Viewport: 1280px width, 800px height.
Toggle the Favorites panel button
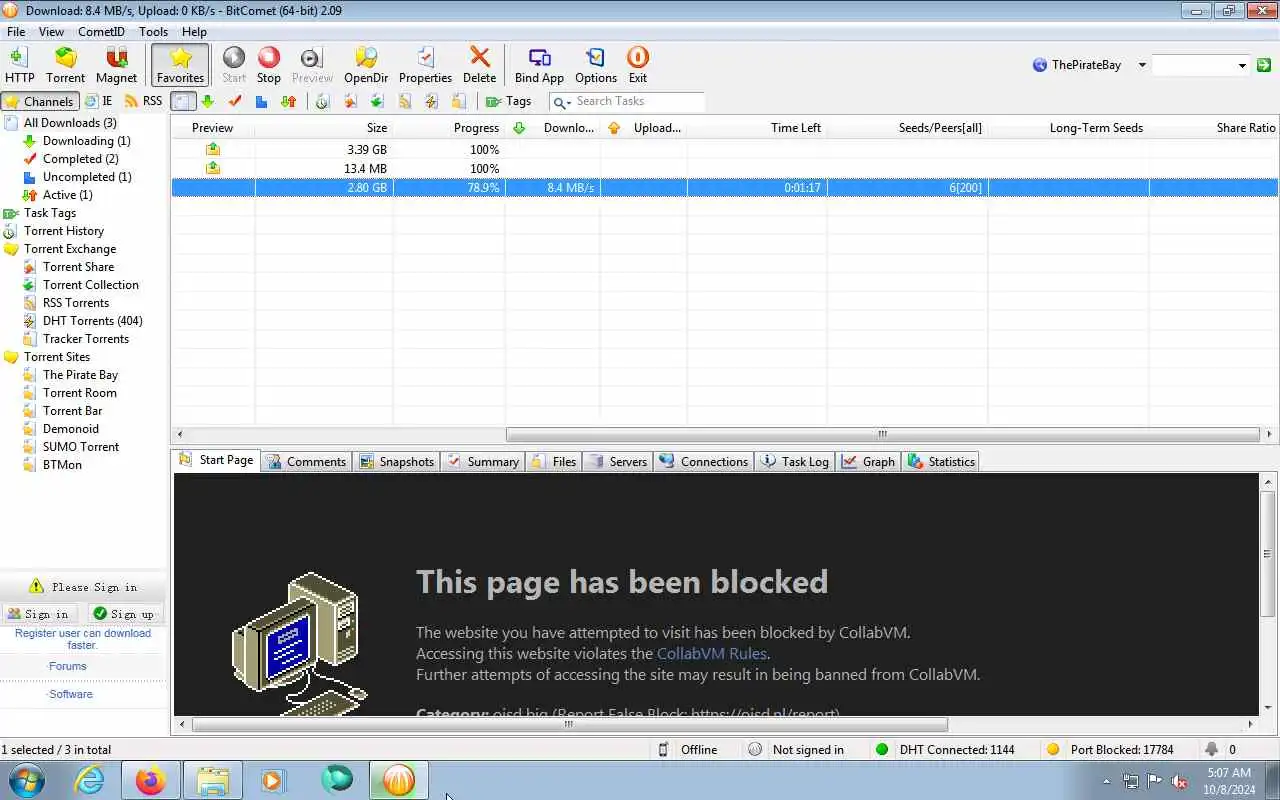point(180,65)
